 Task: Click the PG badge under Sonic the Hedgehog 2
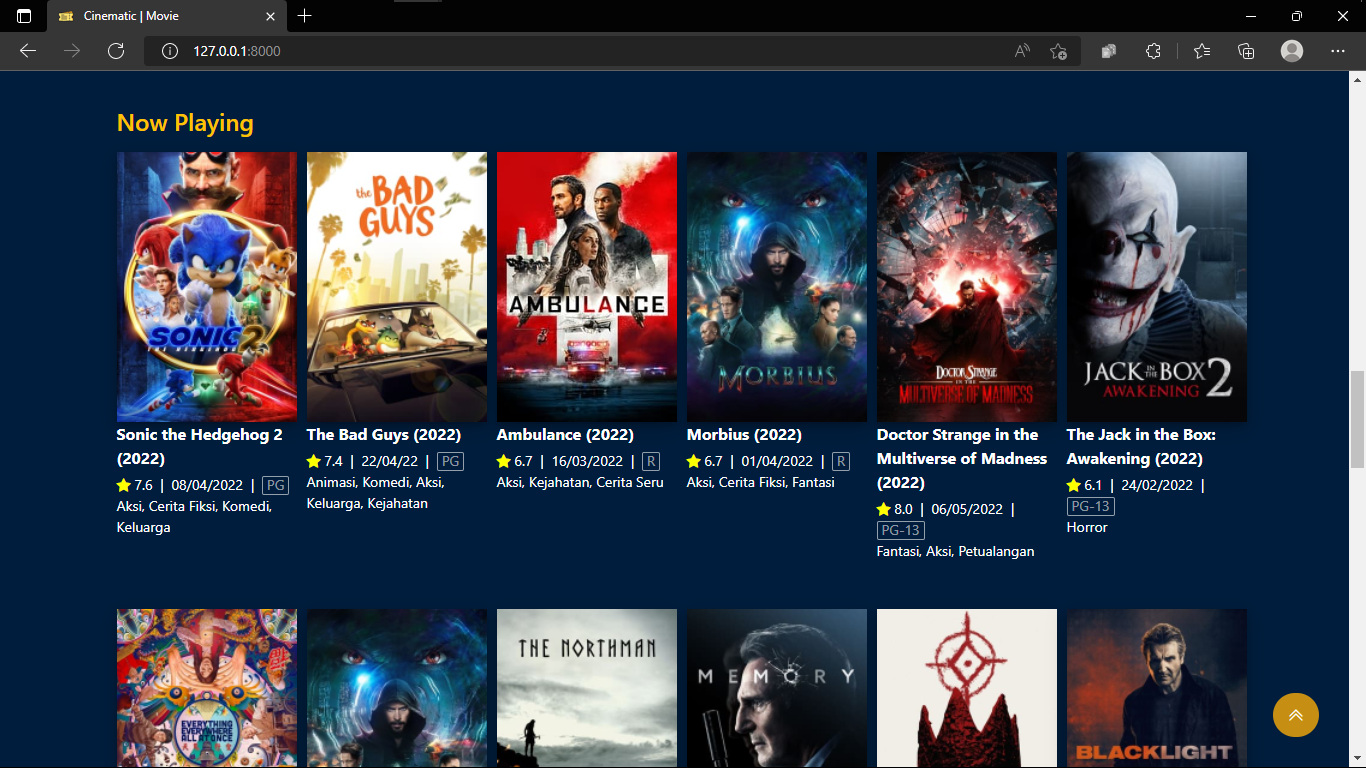point(275,485)
